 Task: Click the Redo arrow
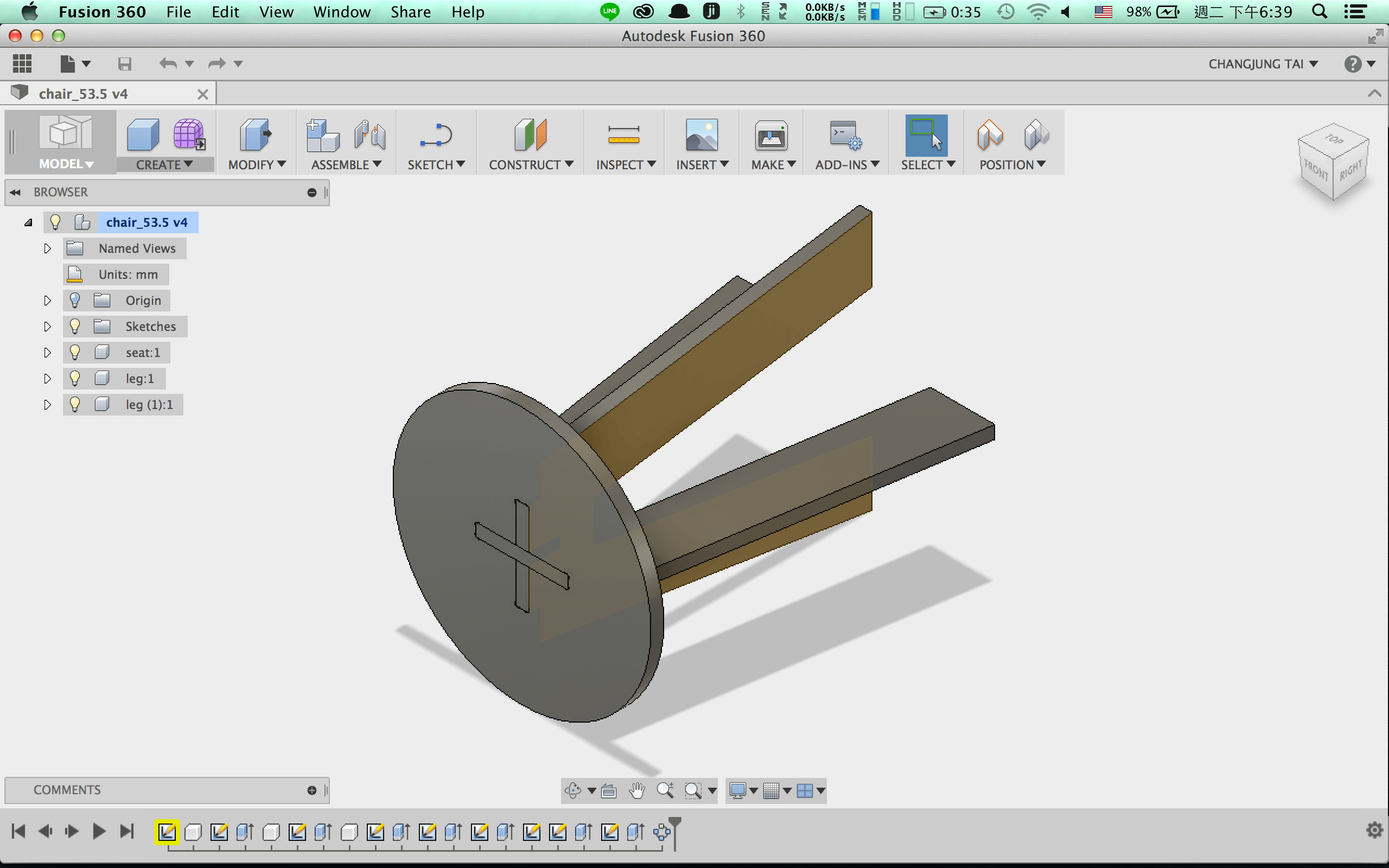coord(216,63)
